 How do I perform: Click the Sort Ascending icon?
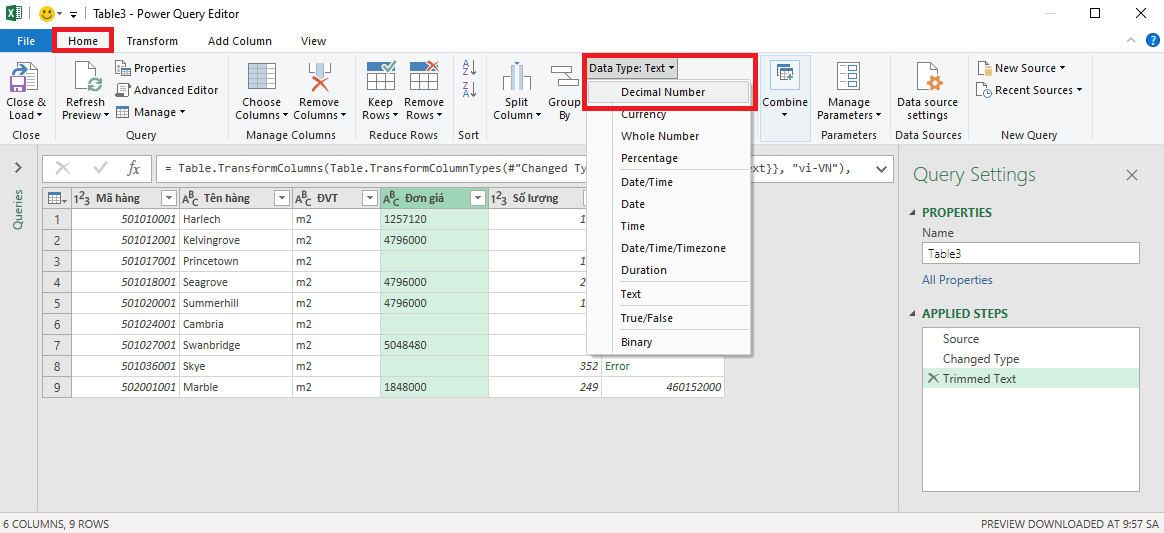[x=468, y=68]
